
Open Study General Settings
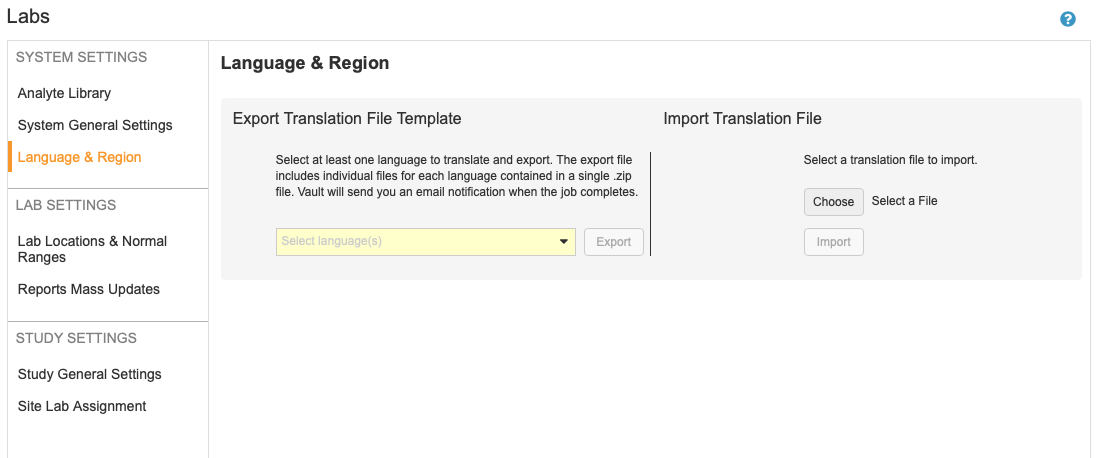tap(89, 374)
